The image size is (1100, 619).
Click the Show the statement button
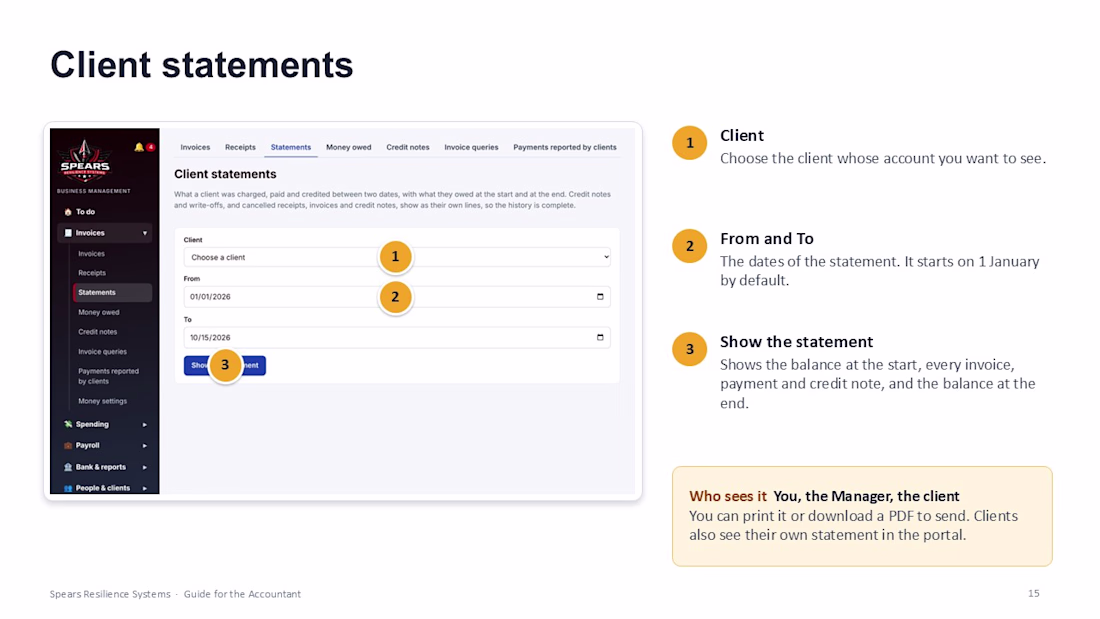pyautogui.click(x=224, y=365)
